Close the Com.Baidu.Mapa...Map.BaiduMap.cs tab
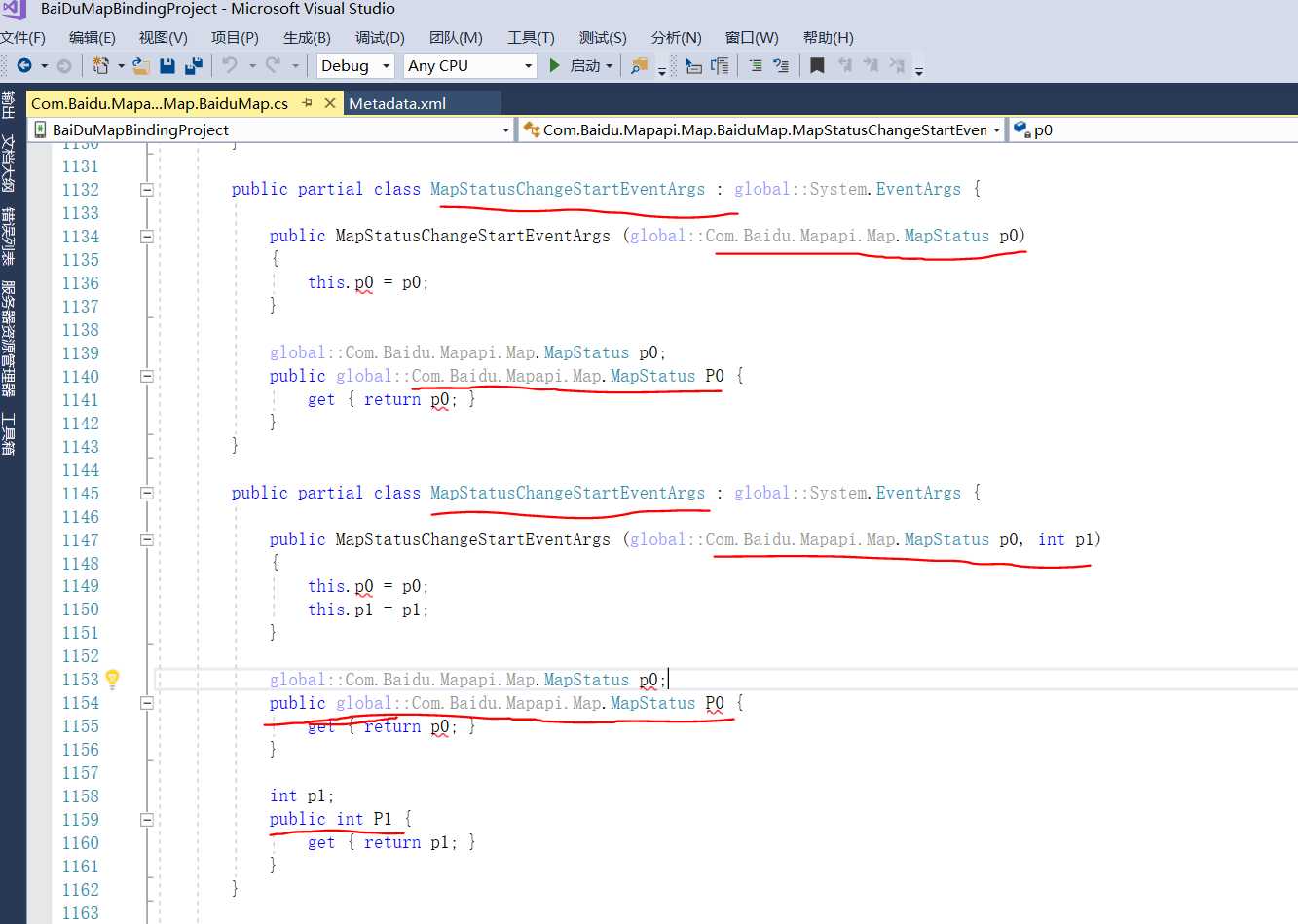 click(330, 102)
